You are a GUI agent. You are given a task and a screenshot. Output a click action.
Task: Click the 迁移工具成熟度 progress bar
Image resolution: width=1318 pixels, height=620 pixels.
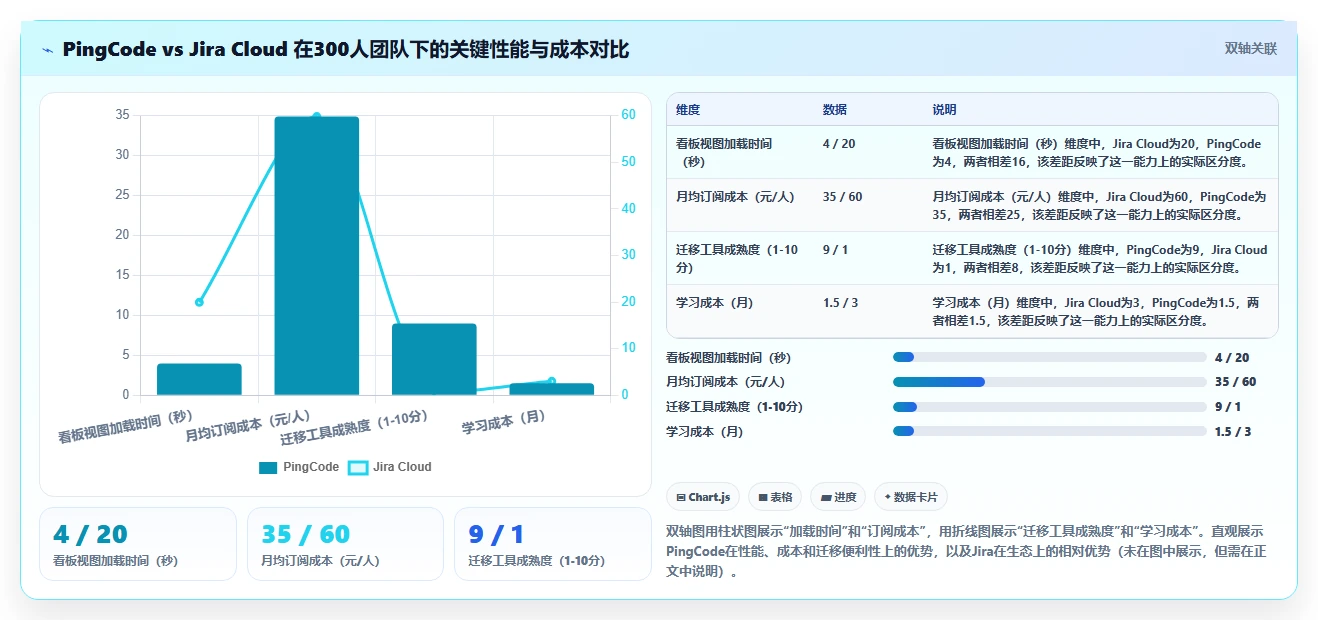coord(1049,407)
